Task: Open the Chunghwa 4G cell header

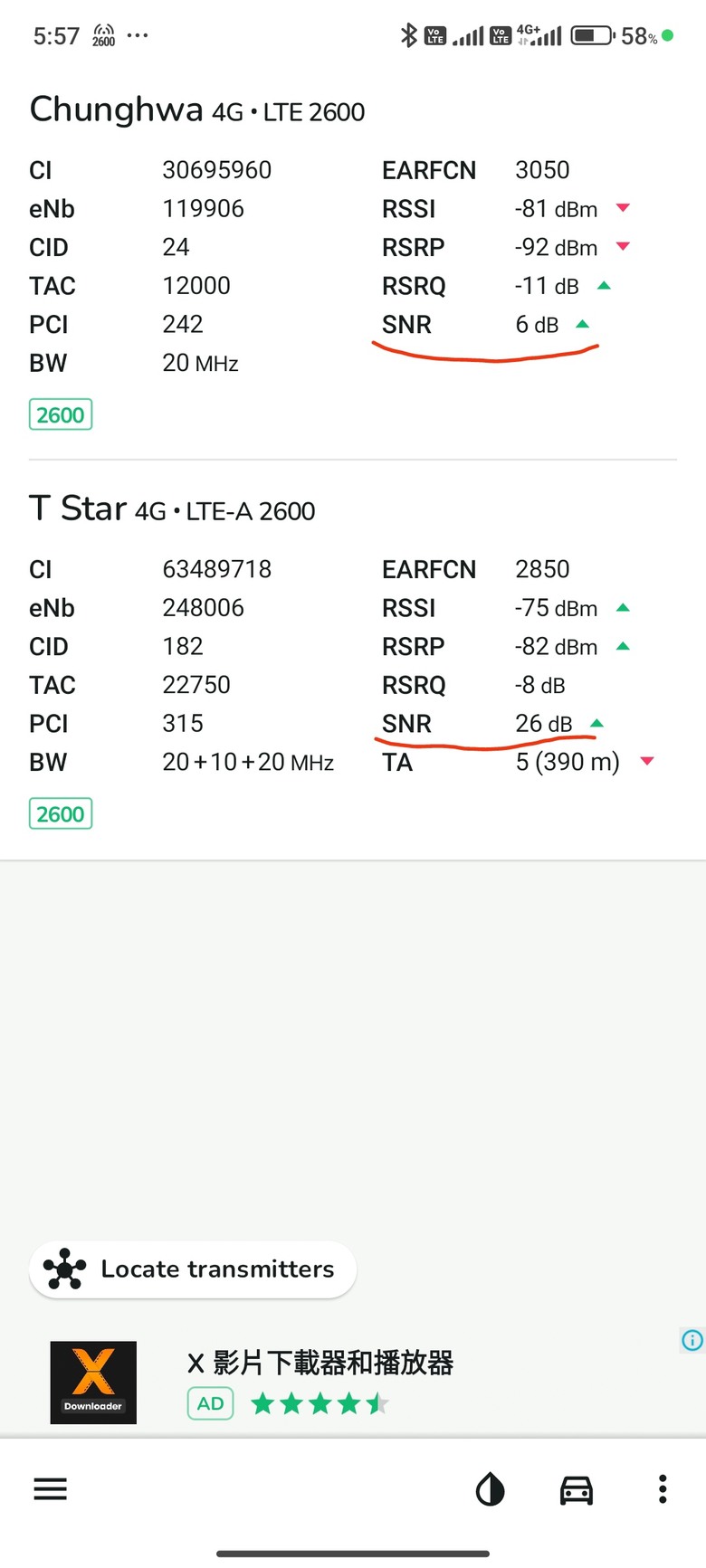Action: click(x=197, y=109)
